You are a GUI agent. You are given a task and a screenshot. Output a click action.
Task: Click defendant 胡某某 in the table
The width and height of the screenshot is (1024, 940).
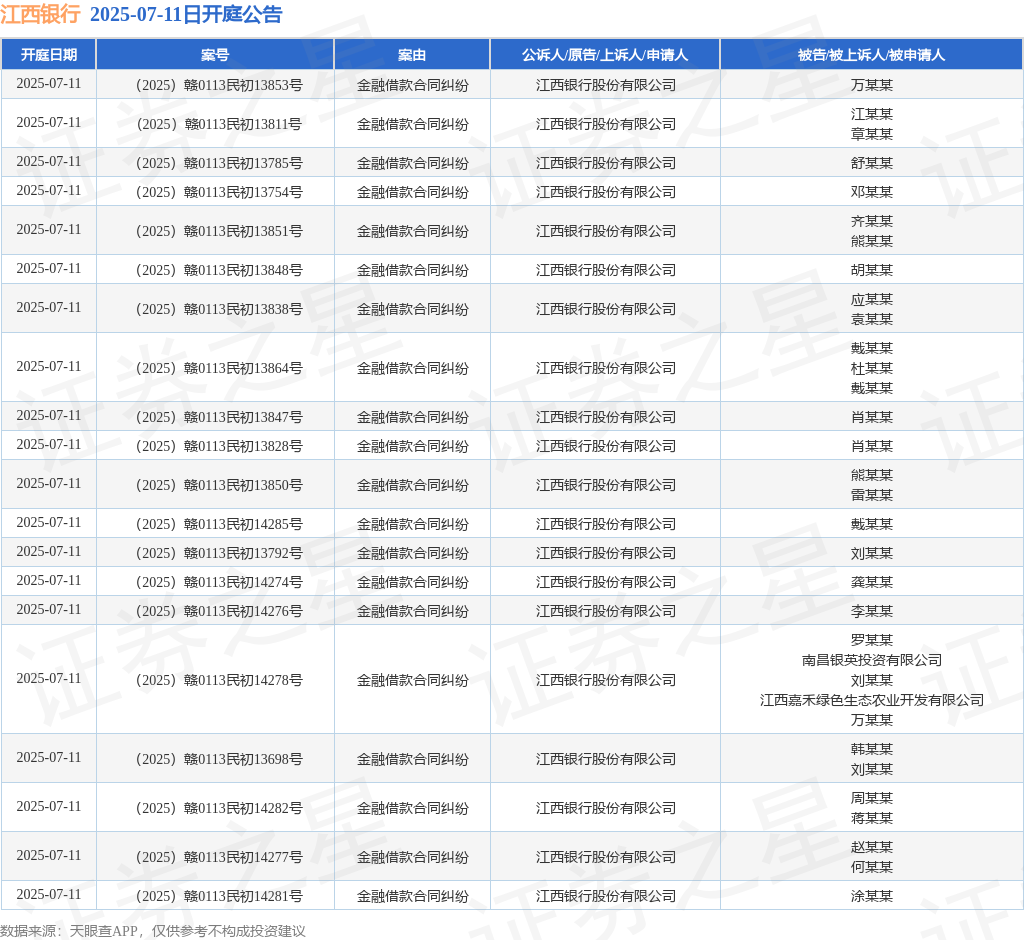pyautogui.click(x=871, y=270)
